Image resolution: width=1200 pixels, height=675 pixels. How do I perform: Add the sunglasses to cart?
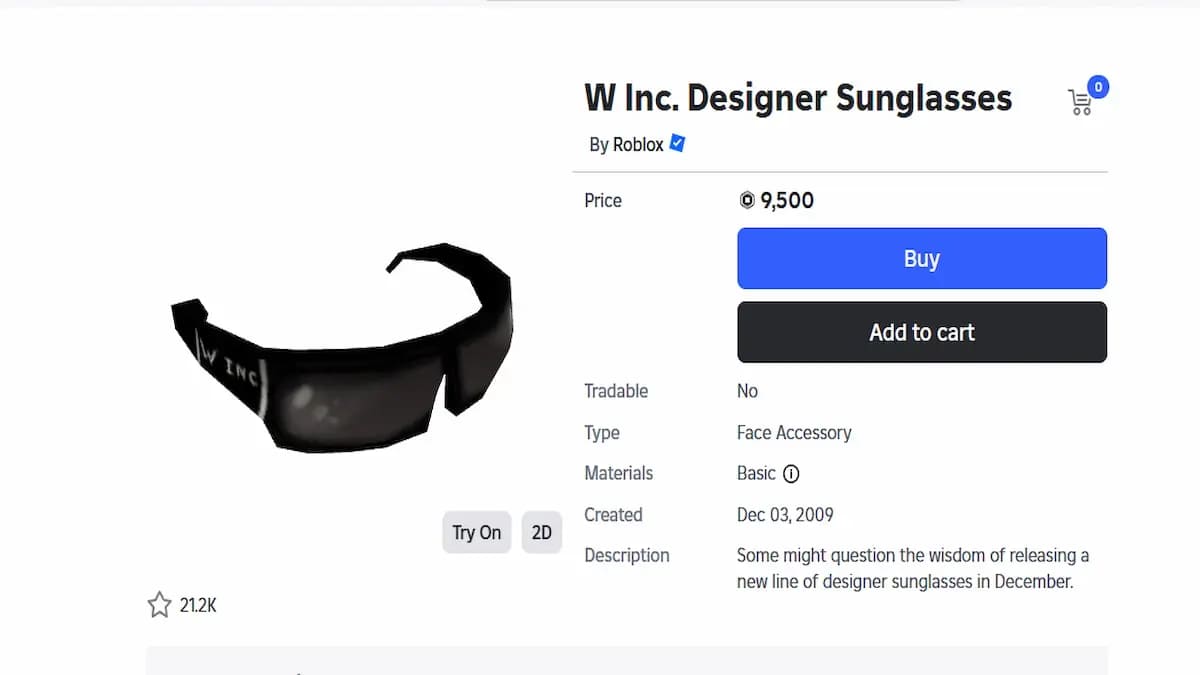point(921,332)
